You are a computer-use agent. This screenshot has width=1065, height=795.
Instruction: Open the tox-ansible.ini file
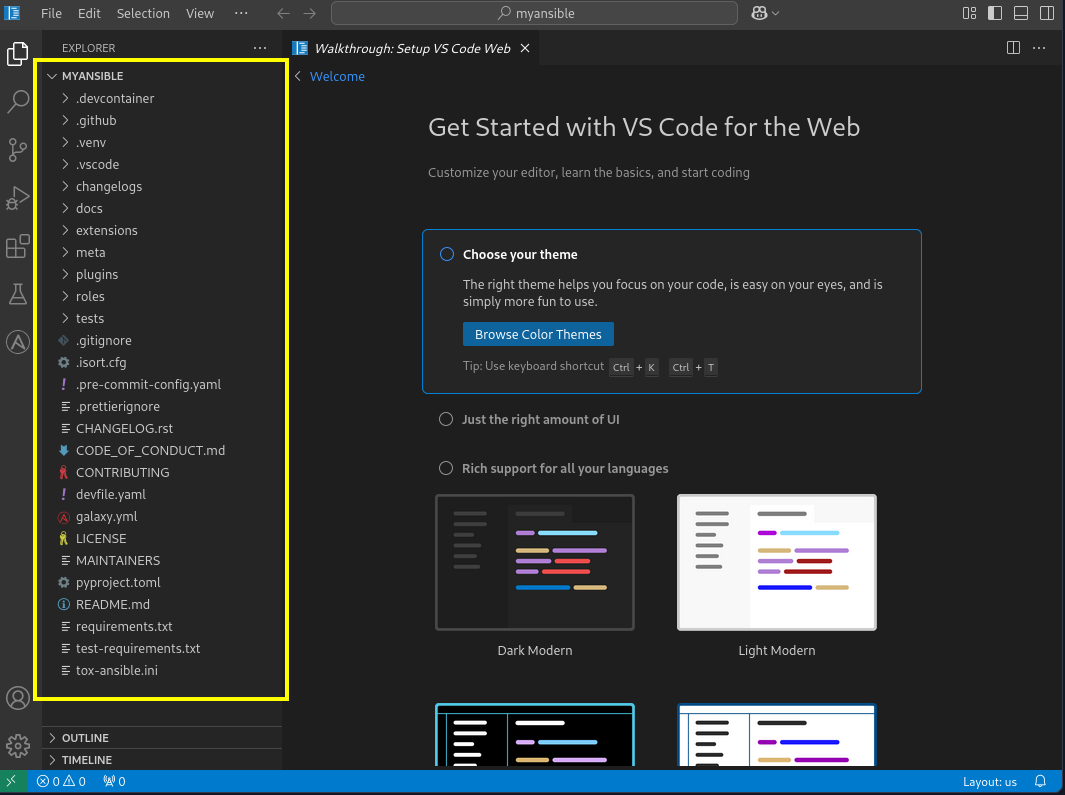click(163, 670)
